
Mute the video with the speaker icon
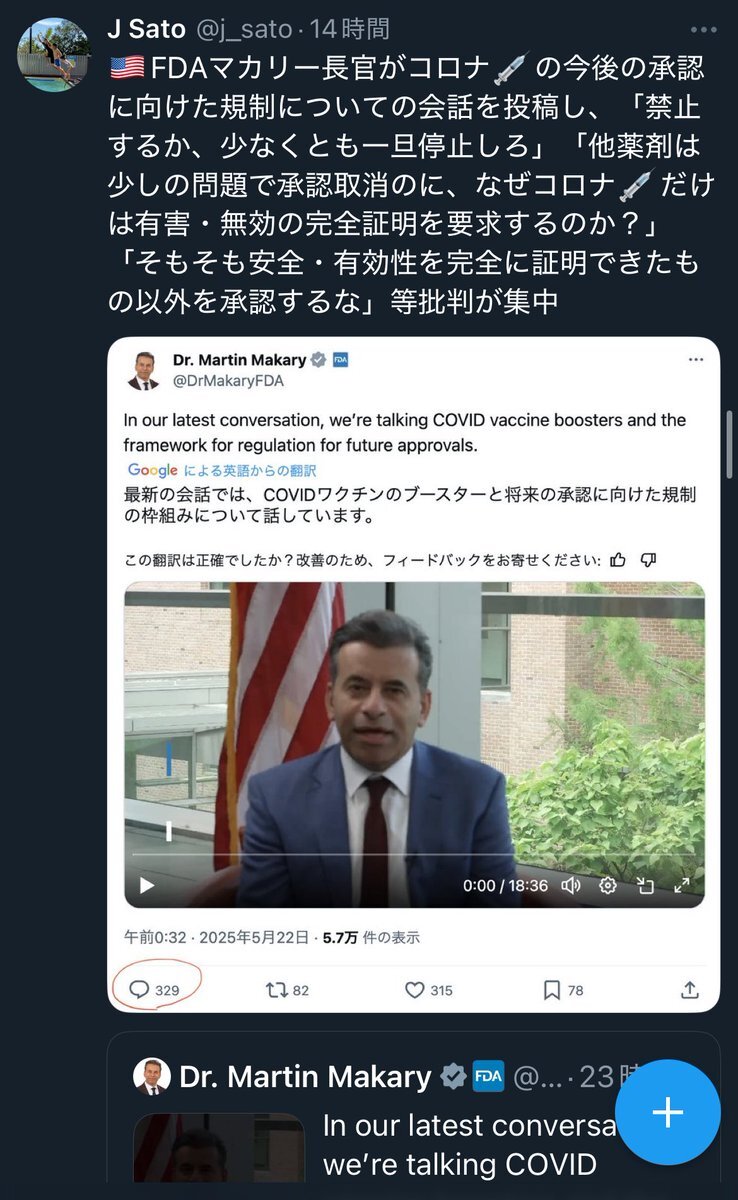pyautogui.click(x=571, y=885)
